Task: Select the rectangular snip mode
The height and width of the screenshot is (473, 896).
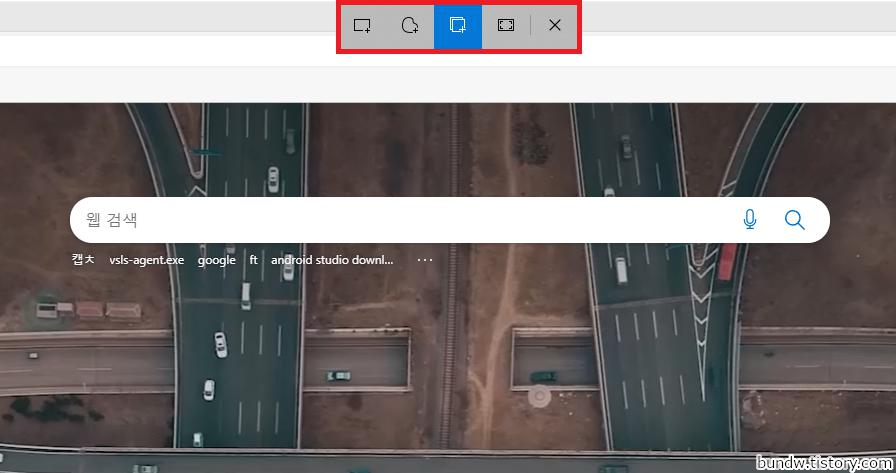Action: coord(362,26)
